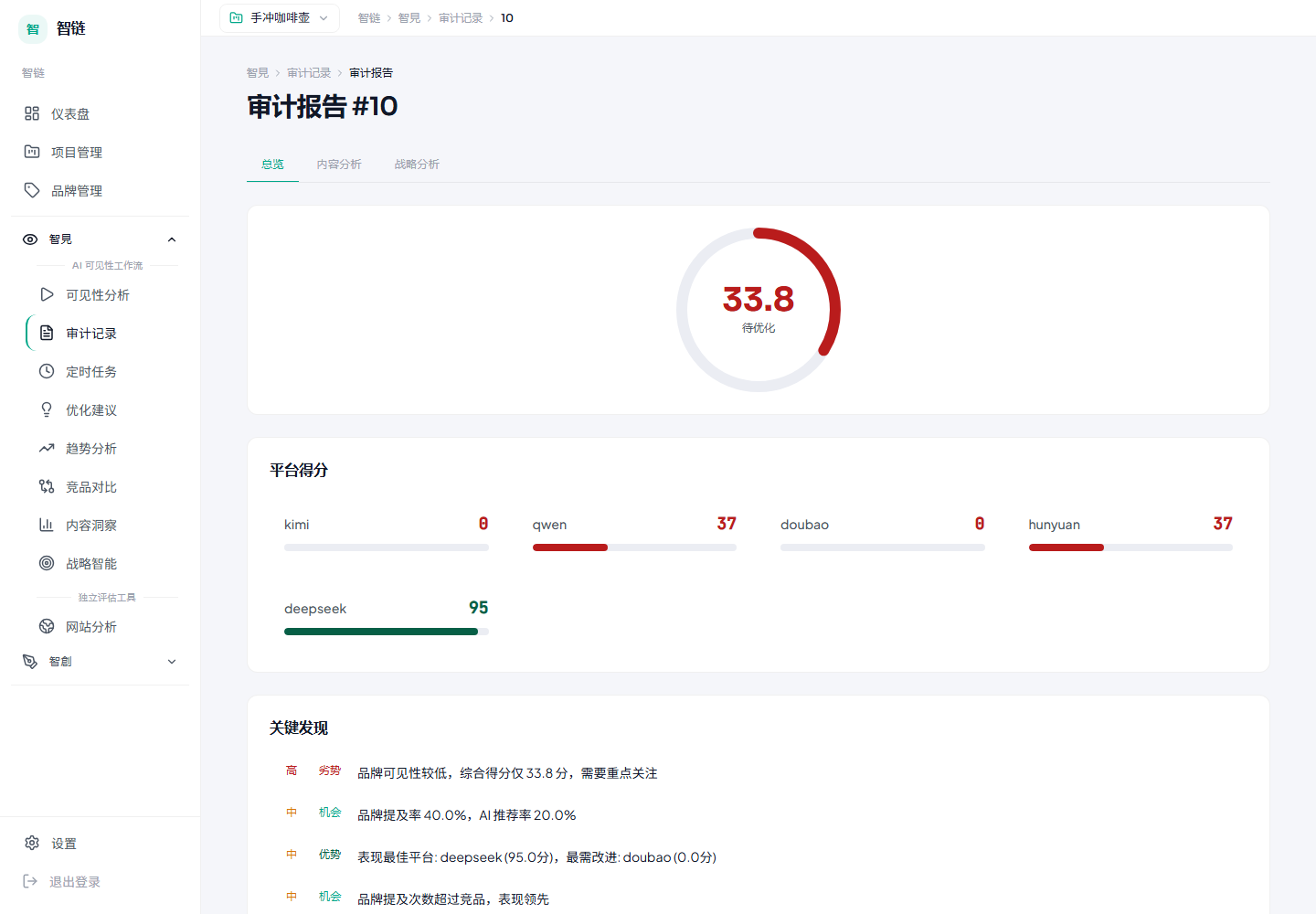
Task: Open 项目管理 in the sidebar
Action: click(101, 152)
